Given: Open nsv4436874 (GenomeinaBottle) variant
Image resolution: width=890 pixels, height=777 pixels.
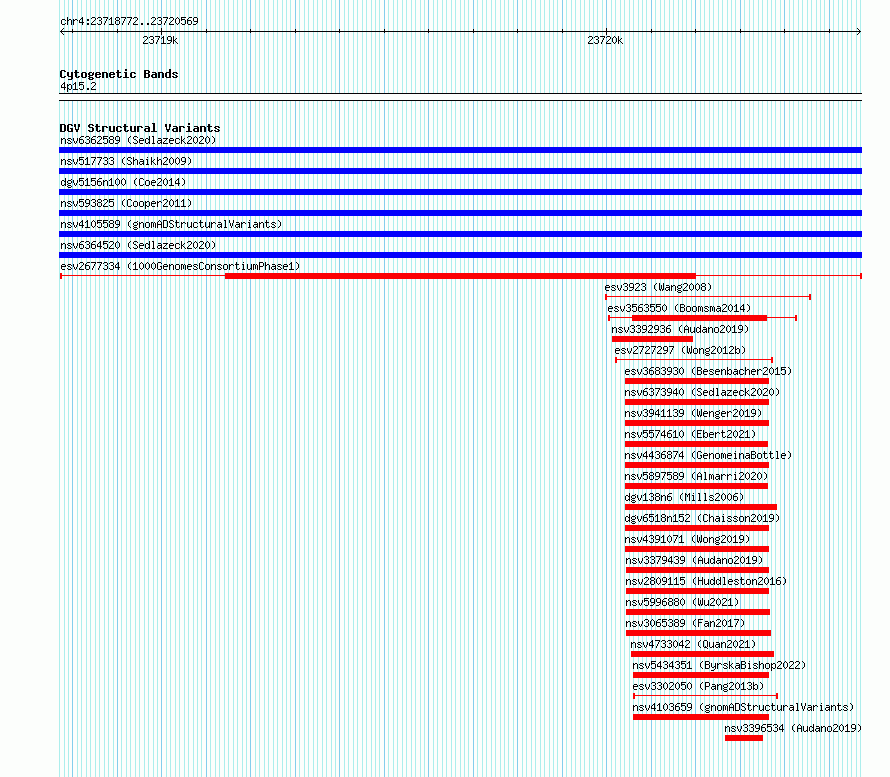Looking at the screenshot, I should point(708,455).
